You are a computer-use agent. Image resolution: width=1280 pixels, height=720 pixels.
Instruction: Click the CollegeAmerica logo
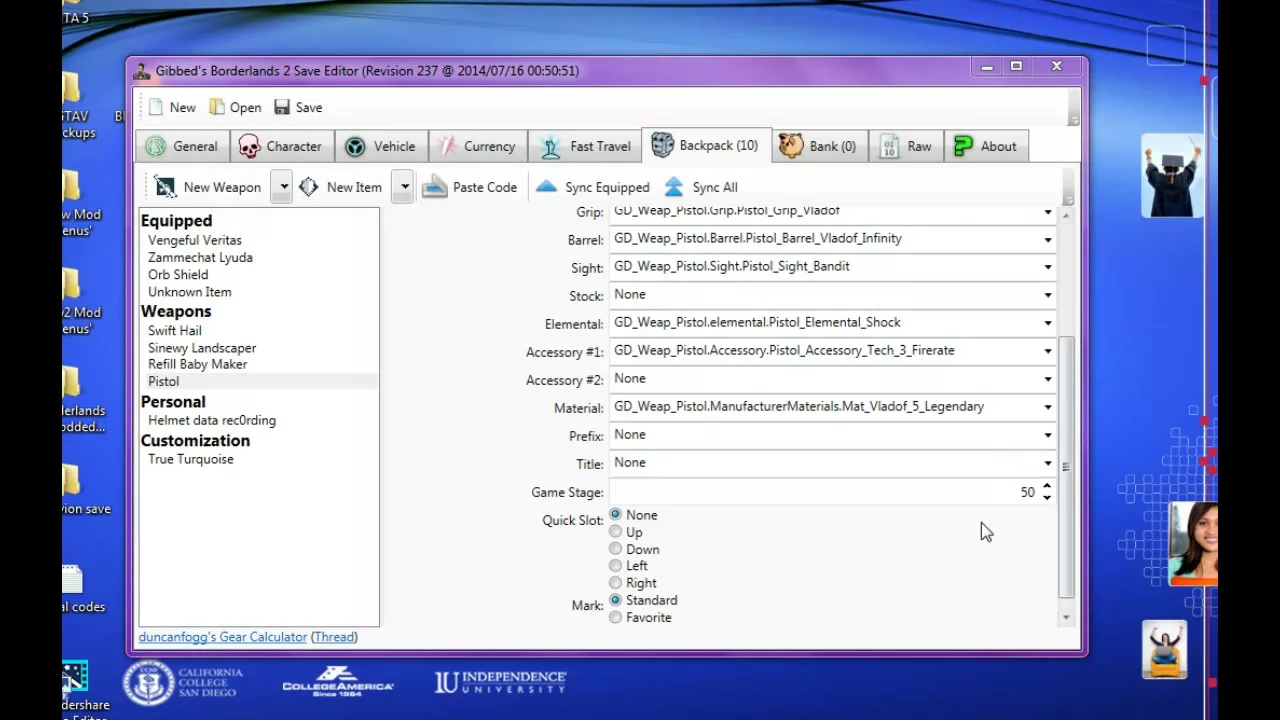click(338, 681)
